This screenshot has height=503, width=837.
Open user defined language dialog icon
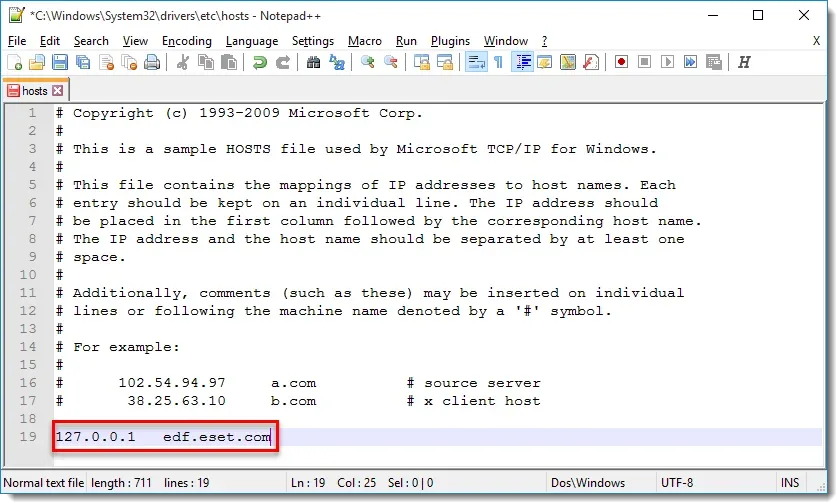click(545, 62)
